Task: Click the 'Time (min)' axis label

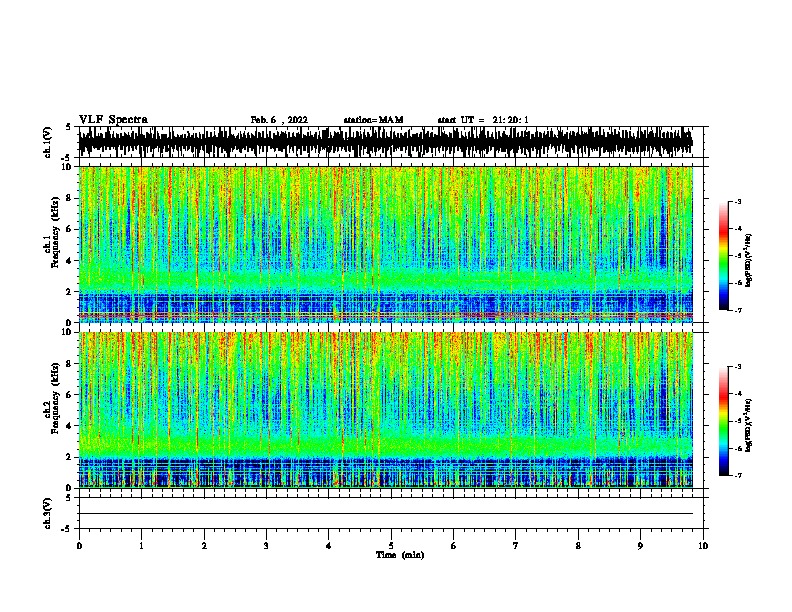Action: (400, 555)
